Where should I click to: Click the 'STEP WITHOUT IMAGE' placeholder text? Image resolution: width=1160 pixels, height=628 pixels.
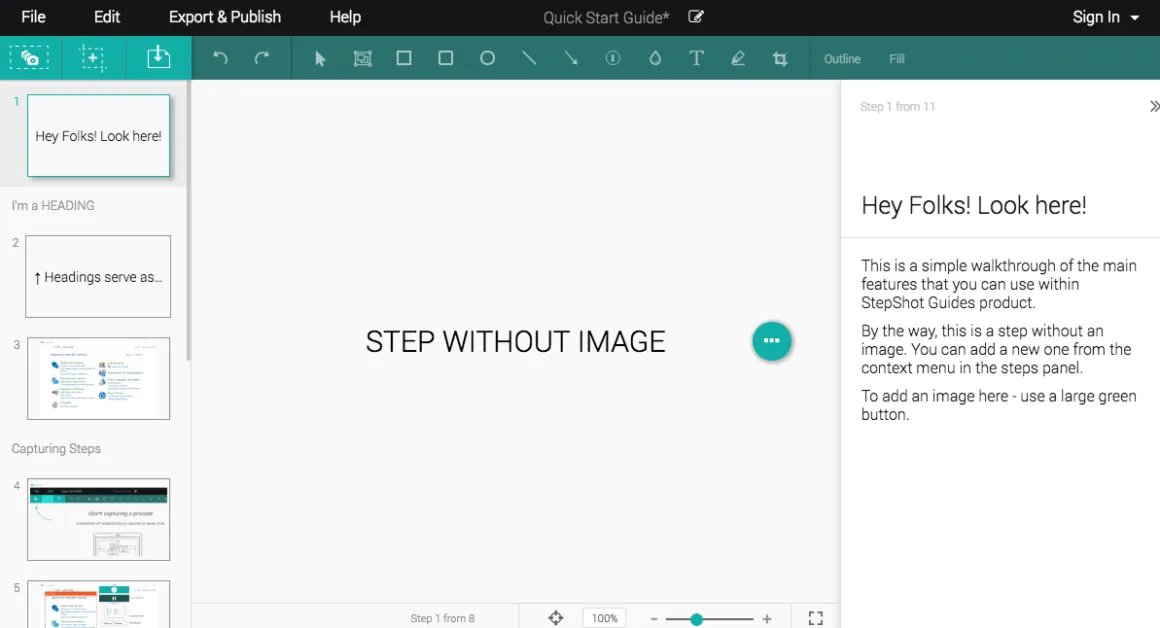tap(516, 342)
